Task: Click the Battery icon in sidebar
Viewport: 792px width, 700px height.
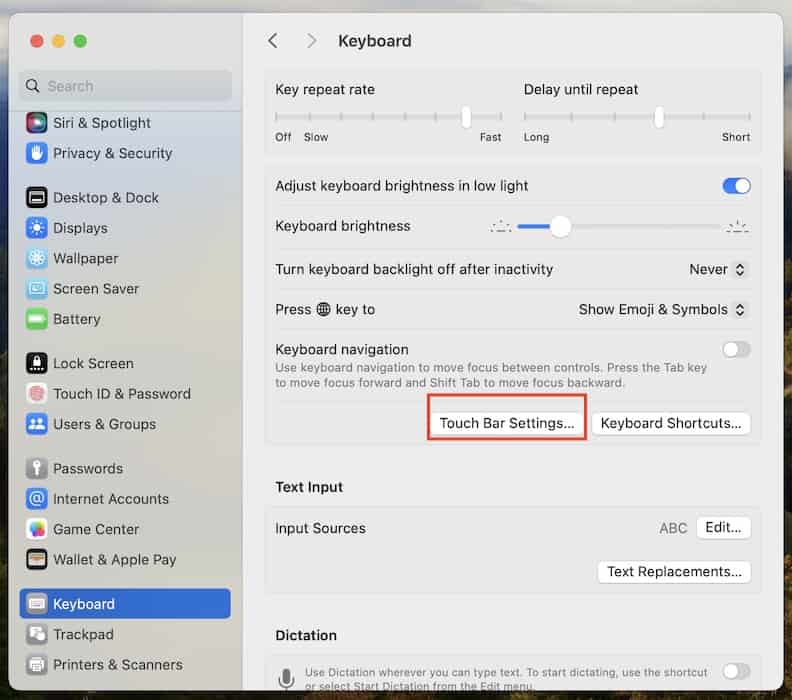Action: click(37, 319)
